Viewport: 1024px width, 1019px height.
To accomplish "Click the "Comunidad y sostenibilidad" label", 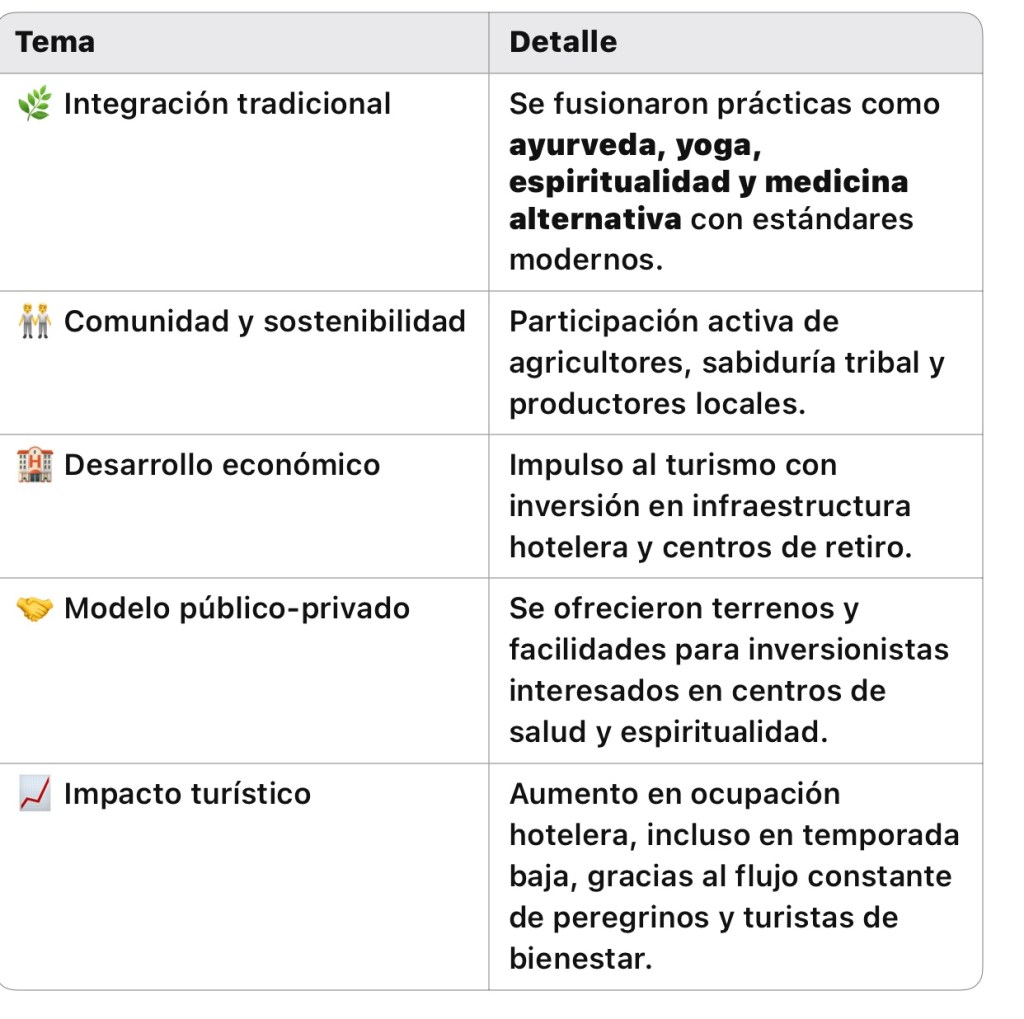I will (265, 322).
